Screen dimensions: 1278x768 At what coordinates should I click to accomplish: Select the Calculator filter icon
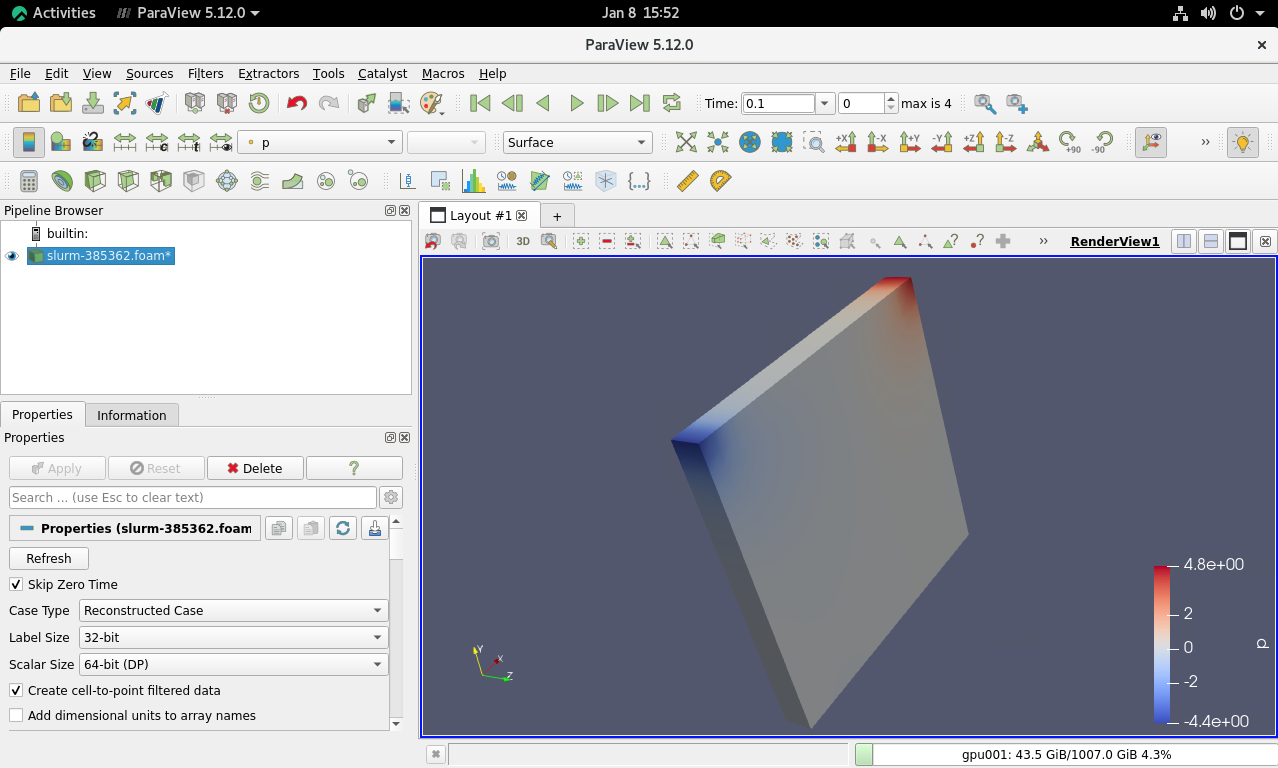pos(29,181)
